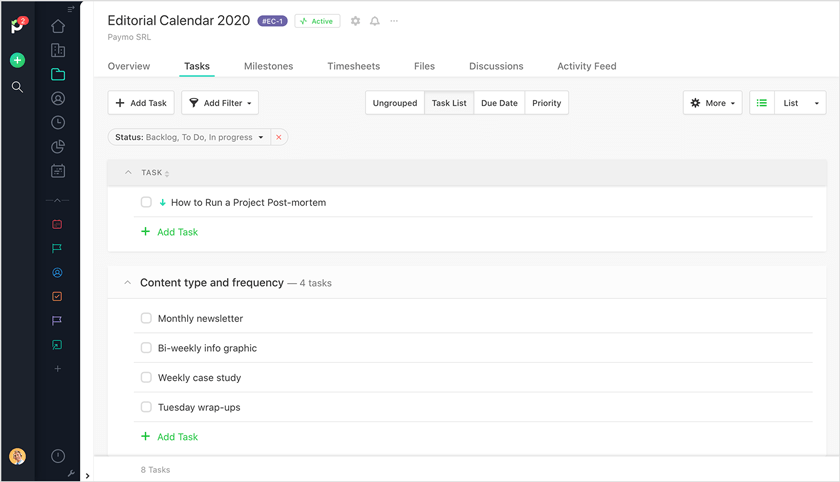The height and width of the screenshot is (482, 840).
Task: Collapse the Content type and frequency group
Action: pos(127,283)
